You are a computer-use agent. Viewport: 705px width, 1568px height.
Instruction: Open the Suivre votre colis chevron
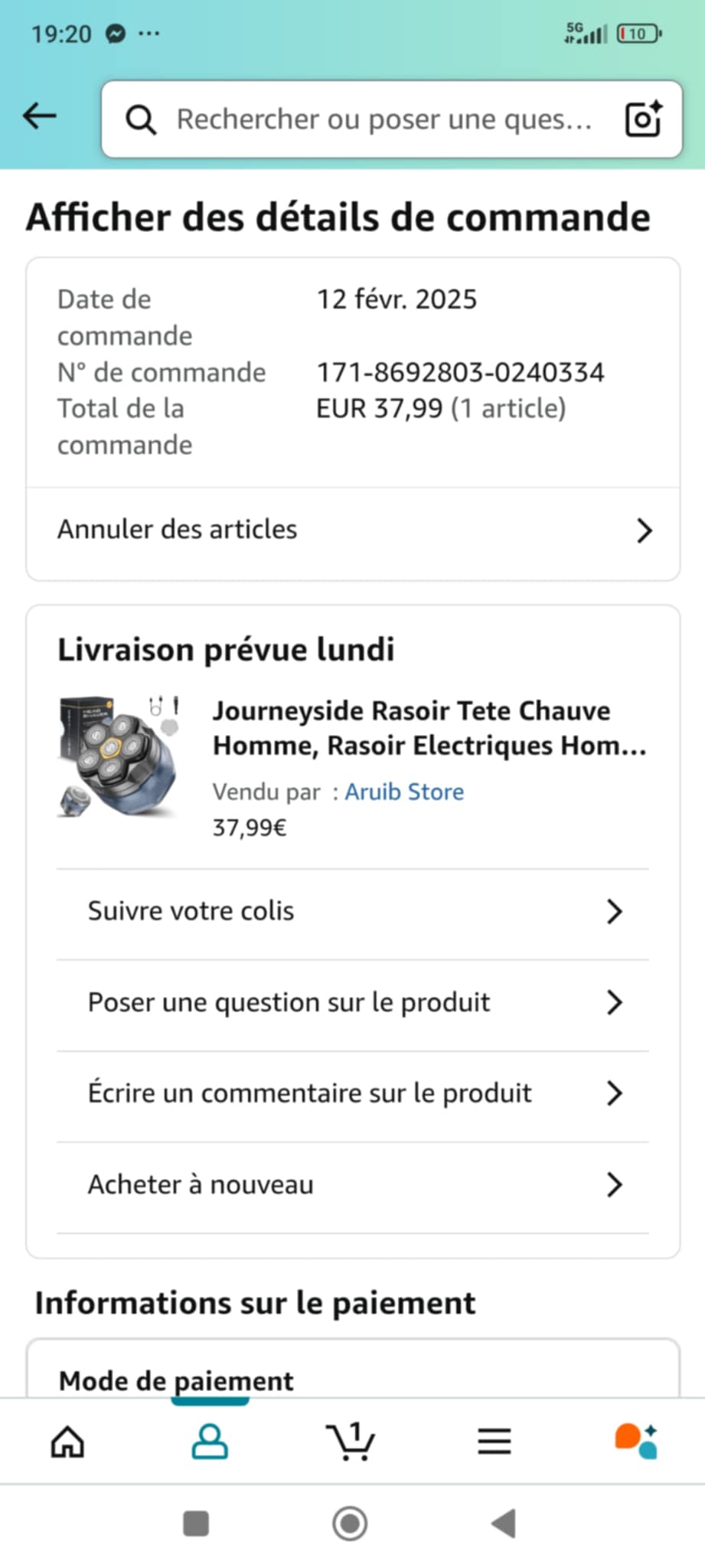tap(614, 912)
